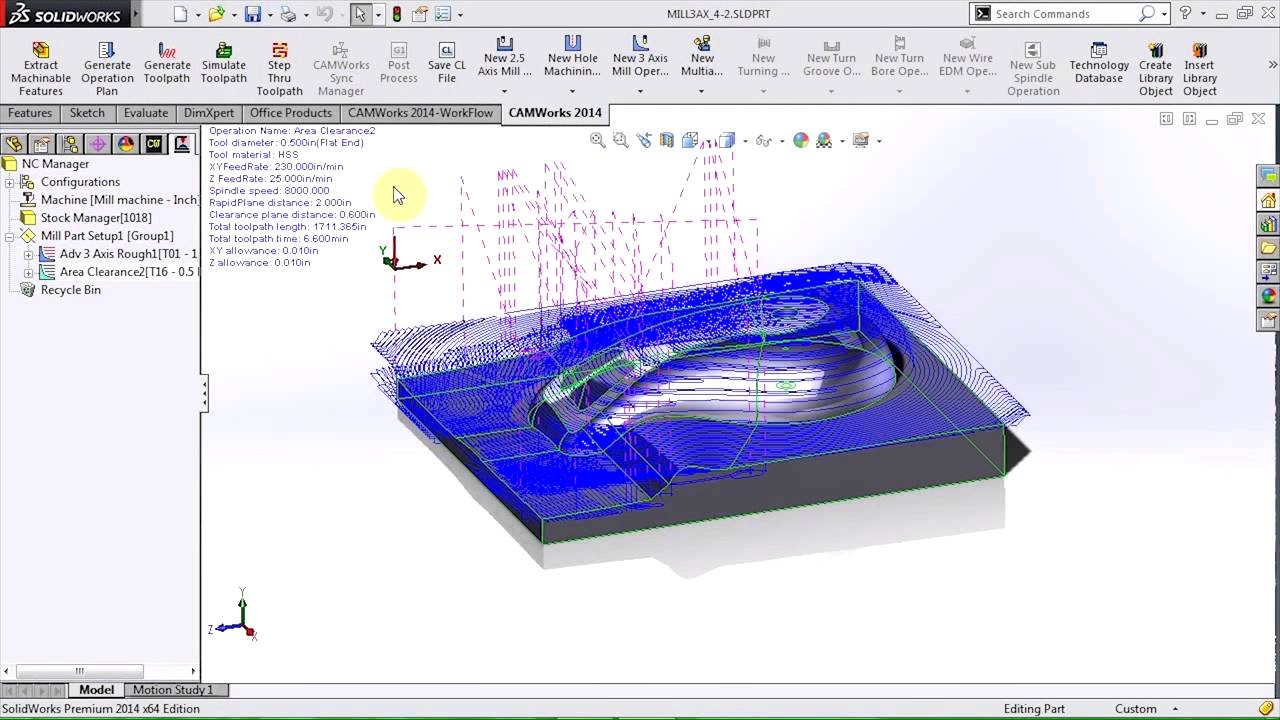Add a New 3 Axis Mill Operation
The height and width of the screenshot is (720, 1280).
click(640, 58)
